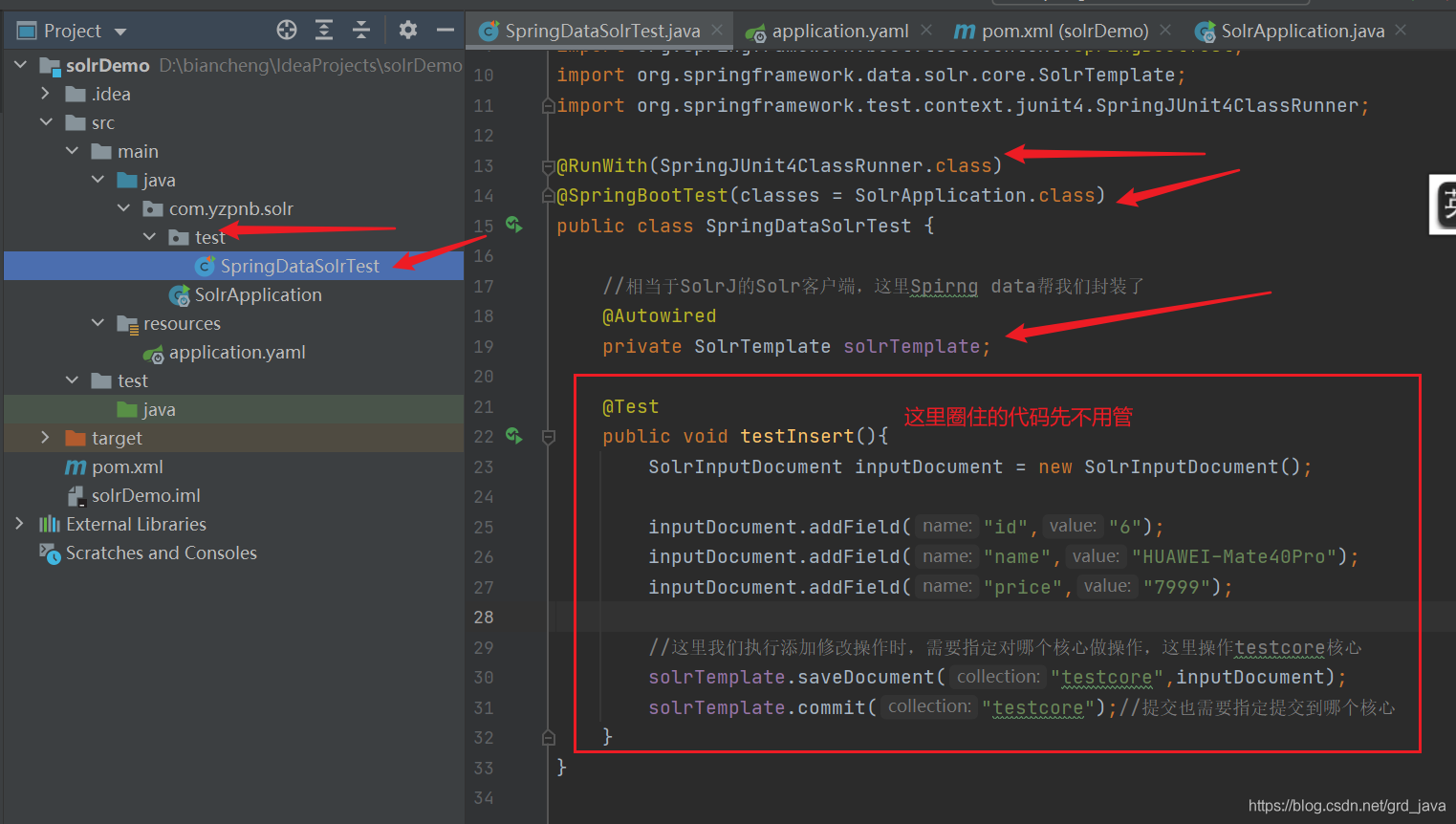Image resolution: width=1456 pixels, height=824 pixels.
Task: Click SolrApplication.class in SpringBootTest annotation
Action: tap(974, 196)
